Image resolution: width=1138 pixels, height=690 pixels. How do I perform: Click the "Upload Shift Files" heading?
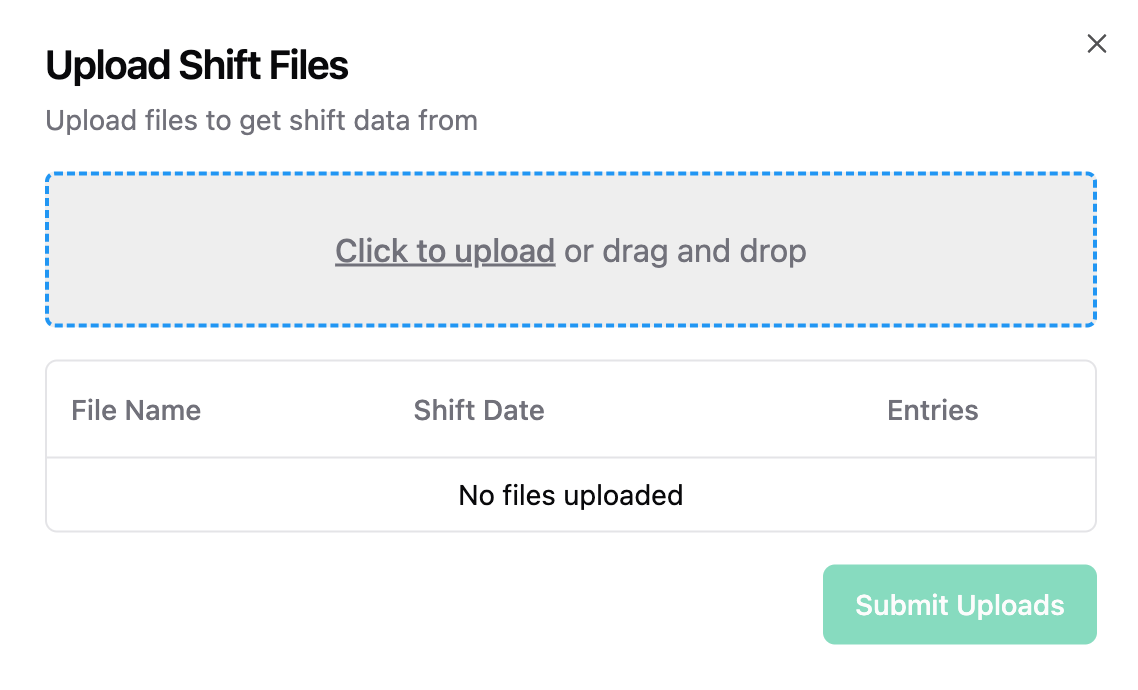point(197,66)
